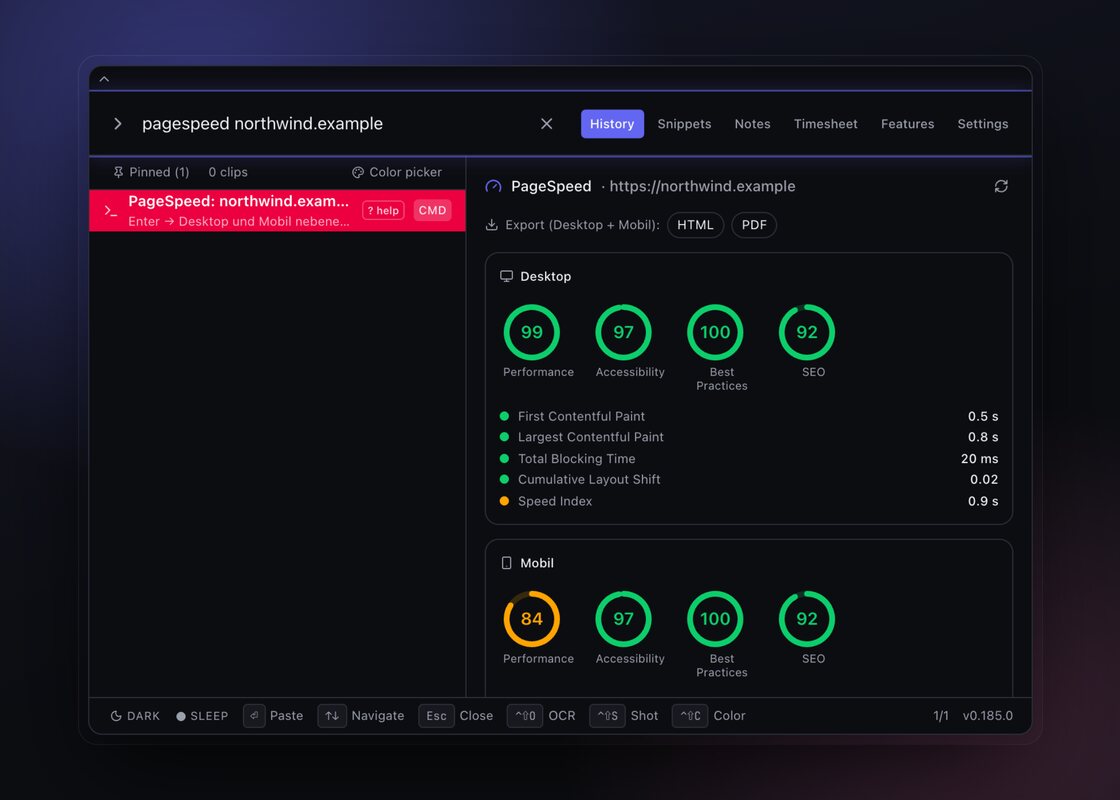
Task: Click the Total Blocking Time value 20 ms
Action: pyautogui.click(x=979, y=459)
